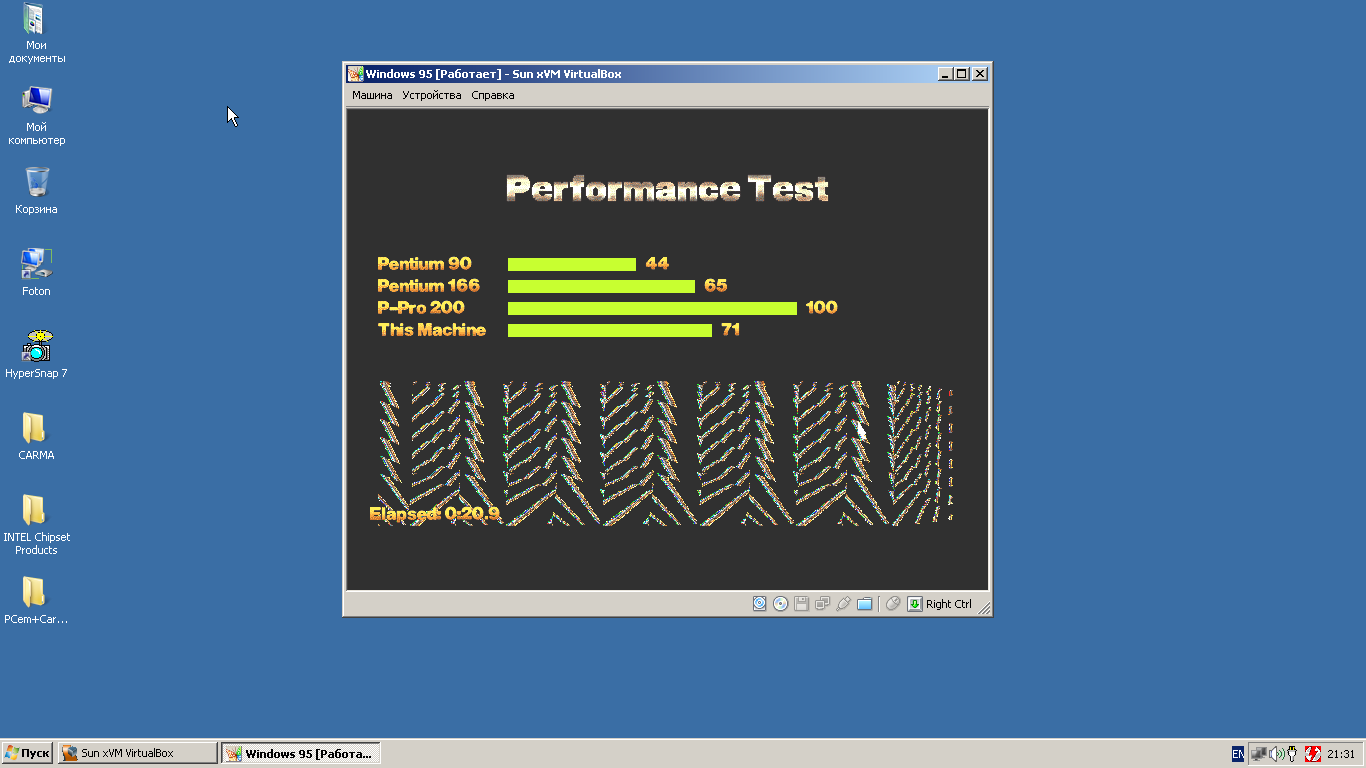Maximize the Windows 95 VirtualBox window
The height and width of the screenshot is (768, 1366).
tap(962, 74)
